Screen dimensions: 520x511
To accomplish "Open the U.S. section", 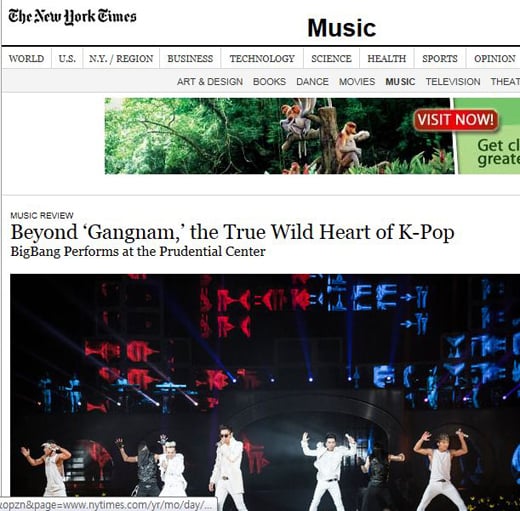I will click(67, 59).
